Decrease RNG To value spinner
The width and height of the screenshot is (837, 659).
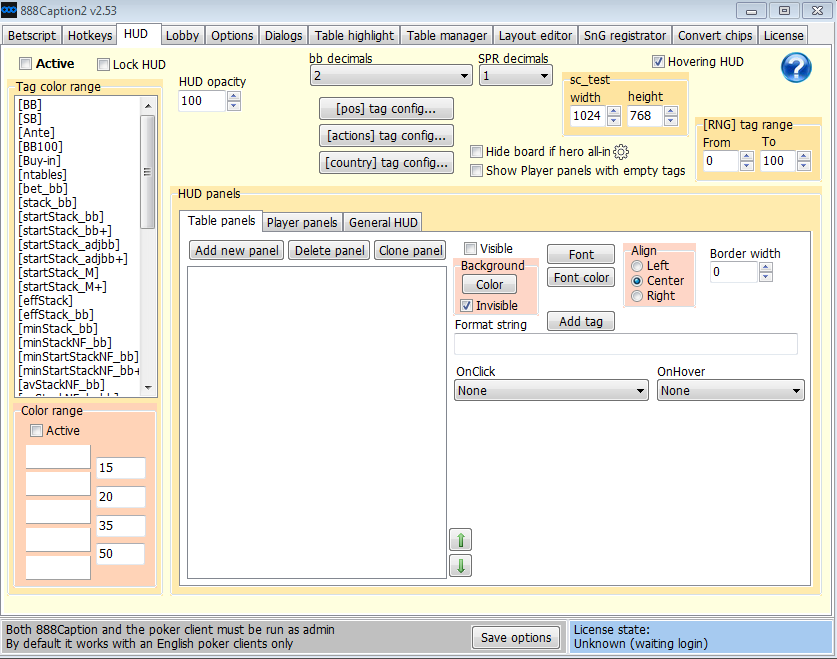point(804,165)
